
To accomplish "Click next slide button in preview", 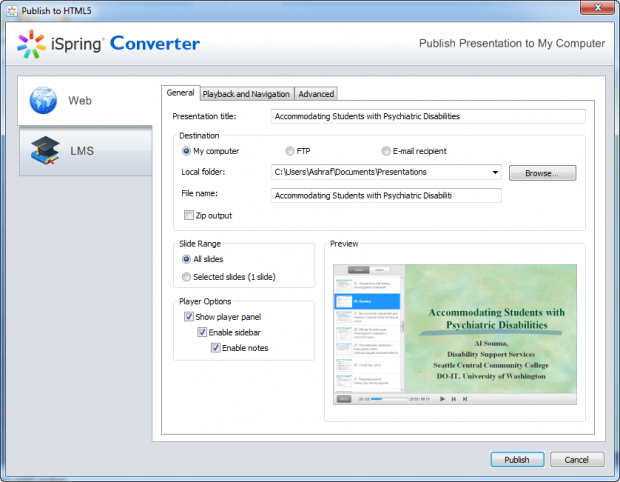I will (x=465, y=399).
